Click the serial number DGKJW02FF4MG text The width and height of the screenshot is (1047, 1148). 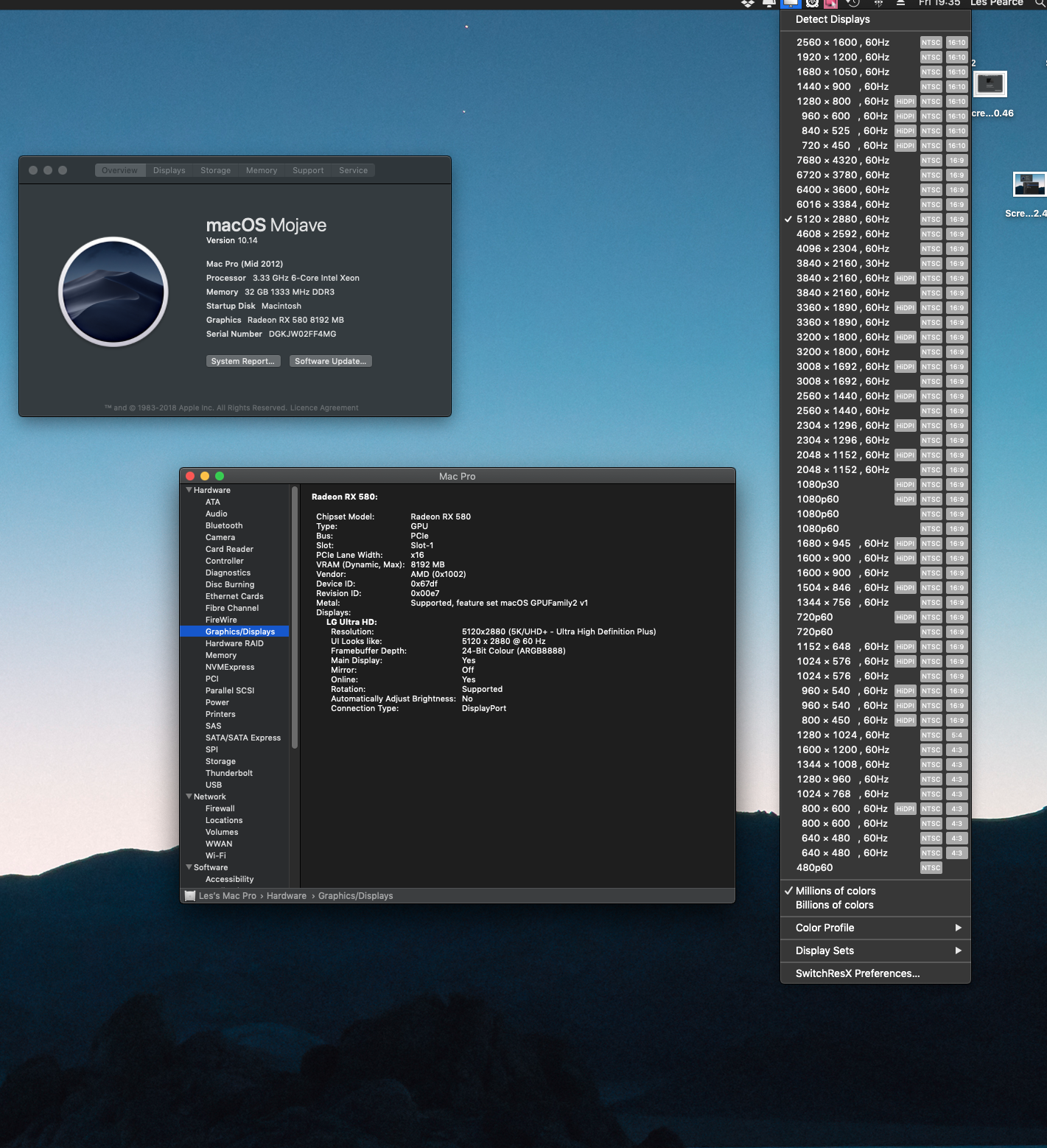302,334
